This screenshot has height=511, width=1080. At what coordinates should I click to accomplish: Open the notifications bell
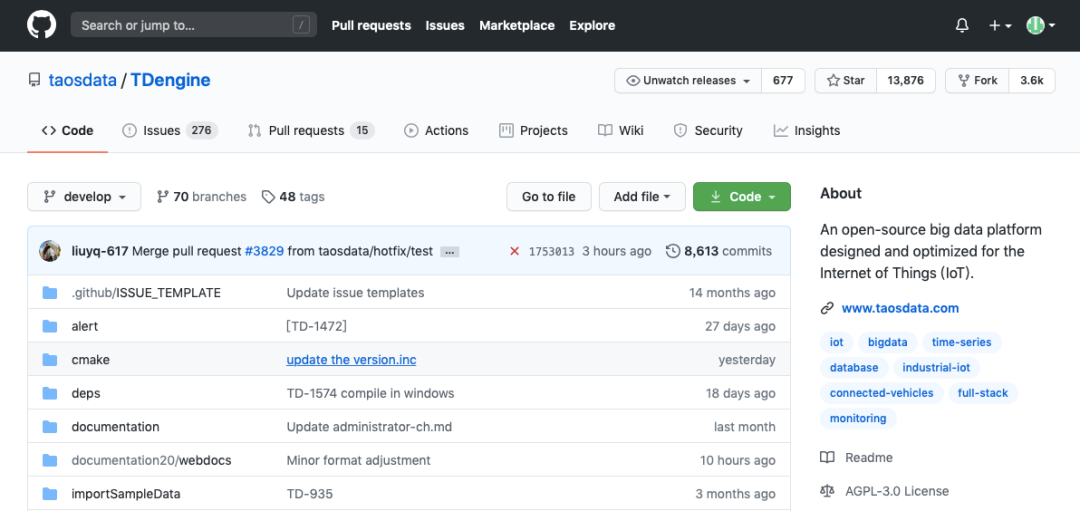pyautogui.click(x=962, y=25)
